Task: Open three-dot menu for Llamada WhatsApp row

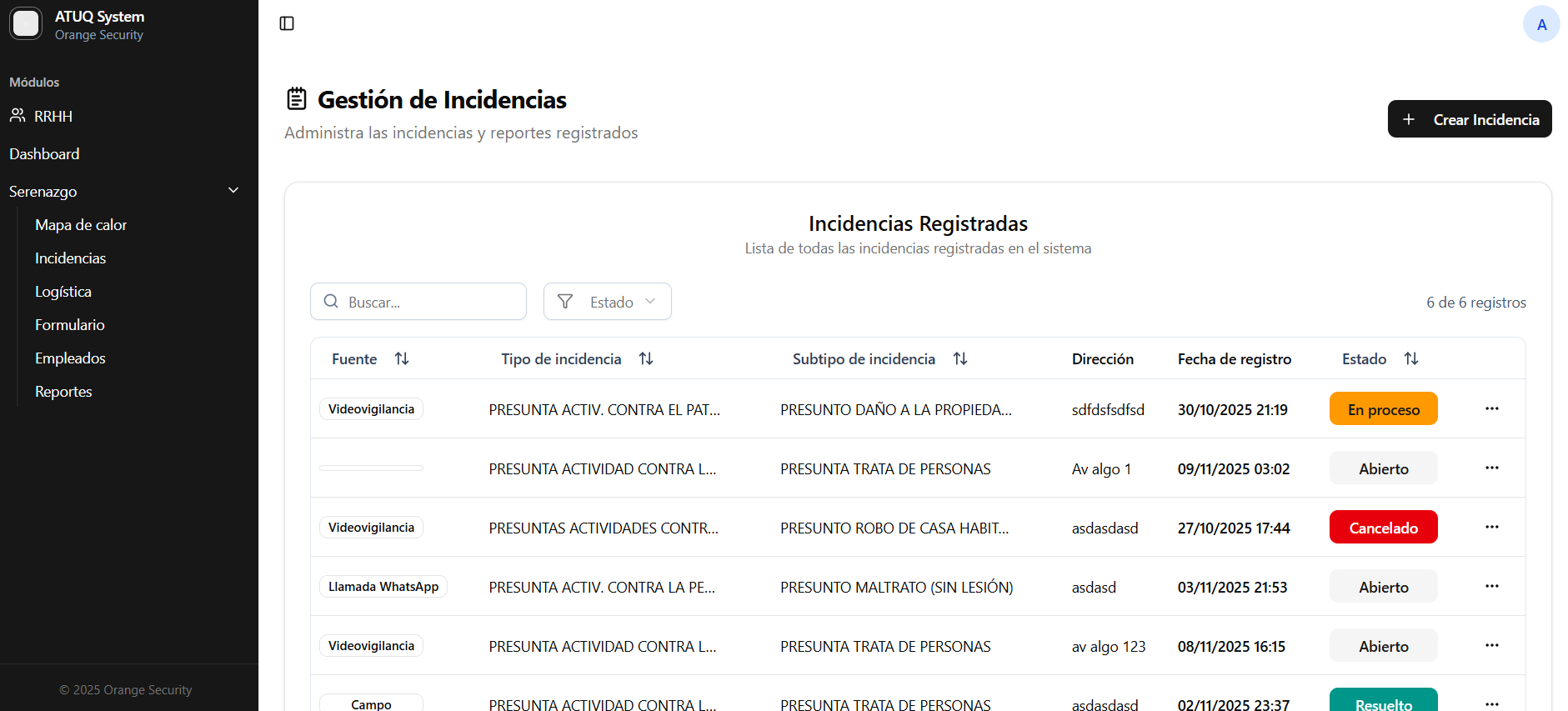Action: pyautogui.click(x=1491, y=586)
